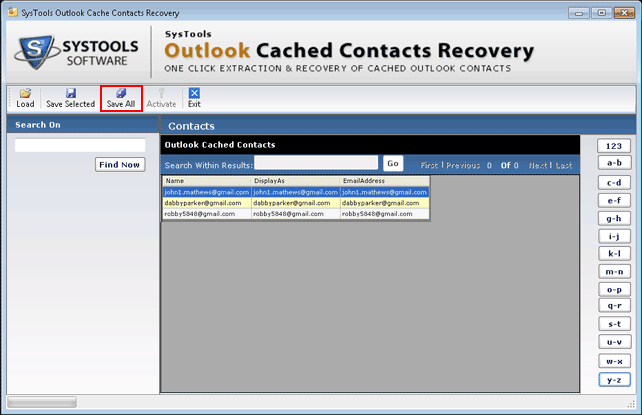The height and width of the screenshot is (415, 642).
Task: Go to the Previous results page
Action: point(463,165)
